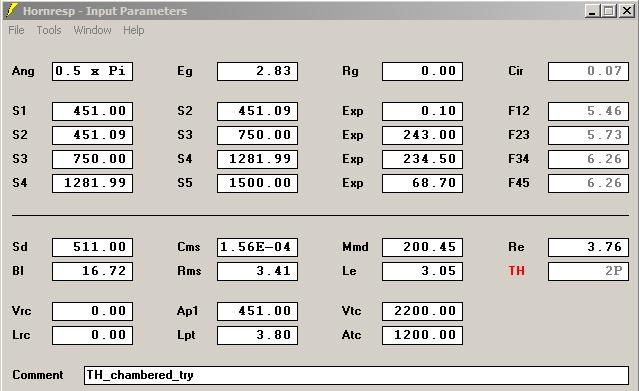Select the S1 input field
This screenshot has height=391, width=639.
click(93, 111)
